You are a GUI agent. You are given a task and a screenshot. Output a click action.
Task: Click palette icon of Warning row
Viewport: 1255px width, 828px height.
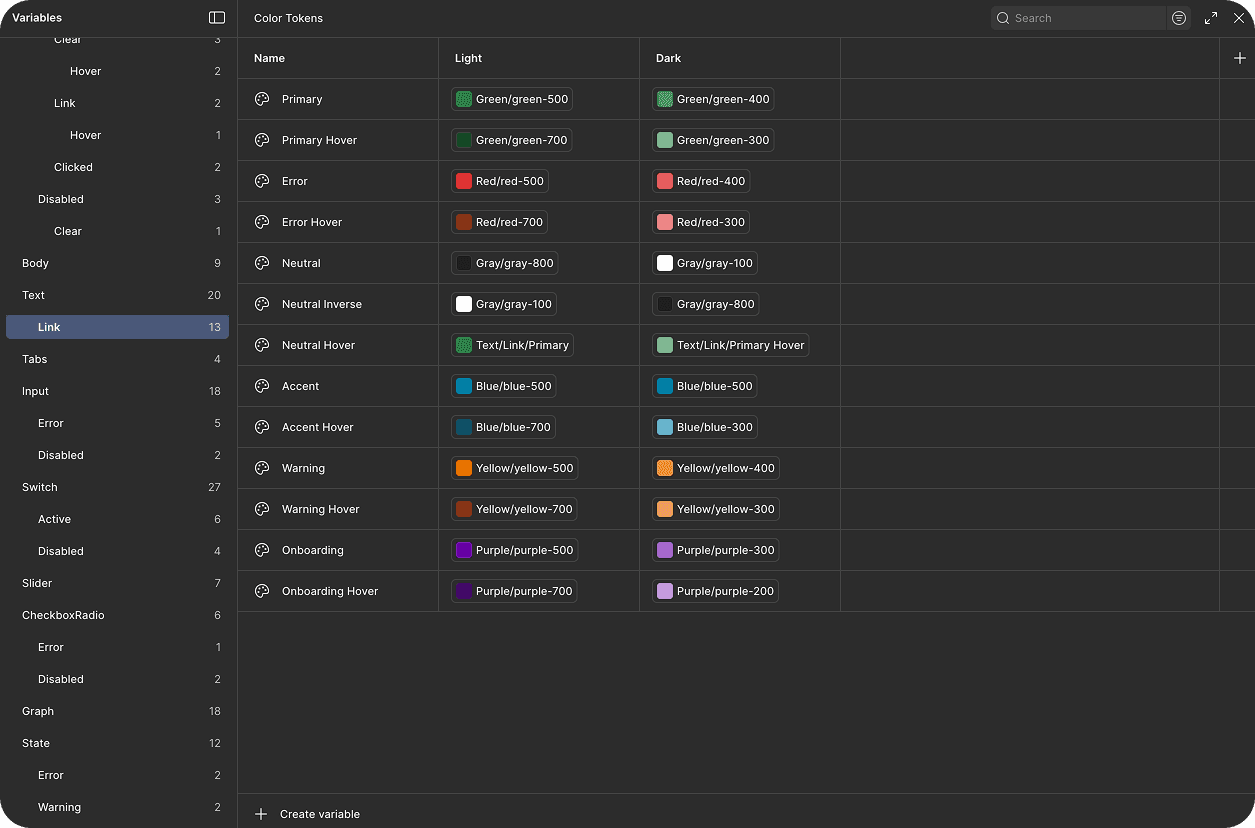click(262, 468)
